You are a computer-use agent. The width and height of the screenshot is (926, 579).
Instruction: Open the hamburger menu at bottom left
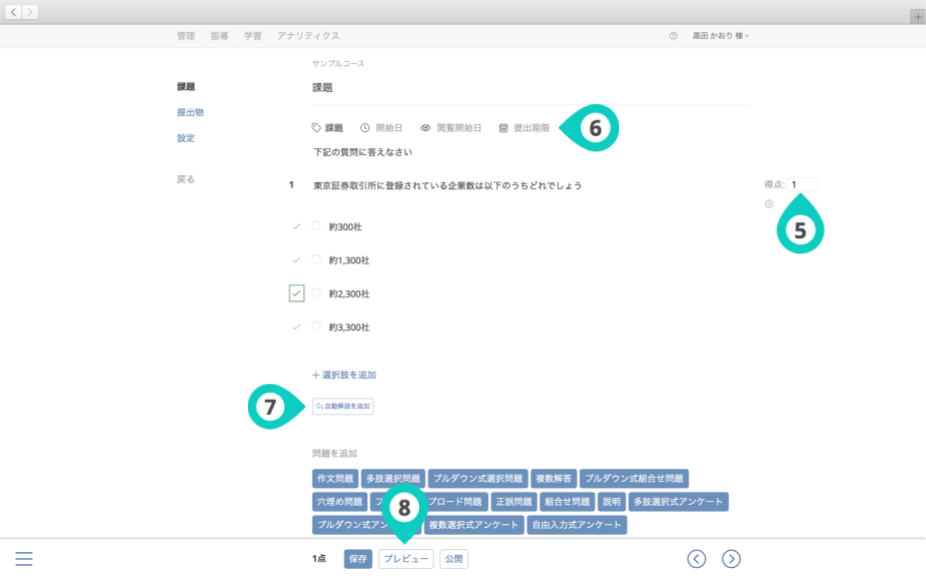(24, 559)
